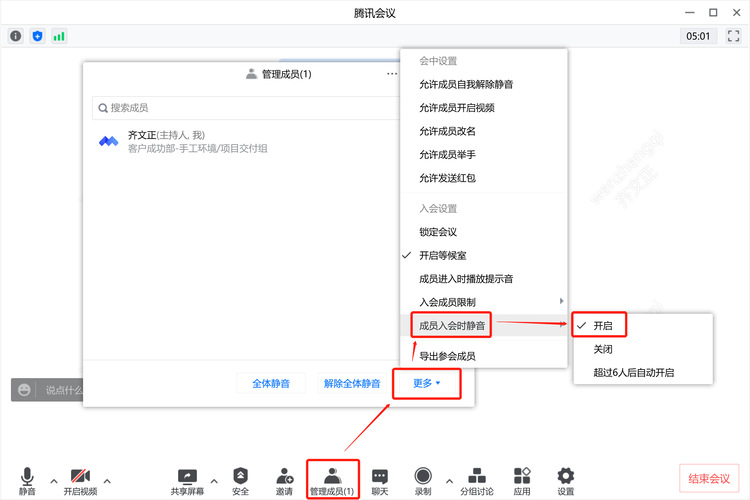Expand screen share options arrow
Screen dimensions: 750x500
point(214,481)
